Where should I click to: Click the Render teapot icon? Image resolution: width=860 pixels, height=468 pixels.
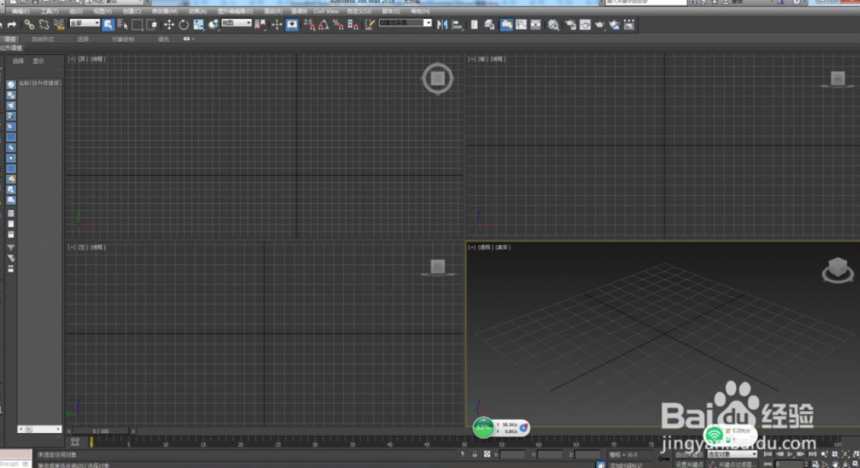599,25
